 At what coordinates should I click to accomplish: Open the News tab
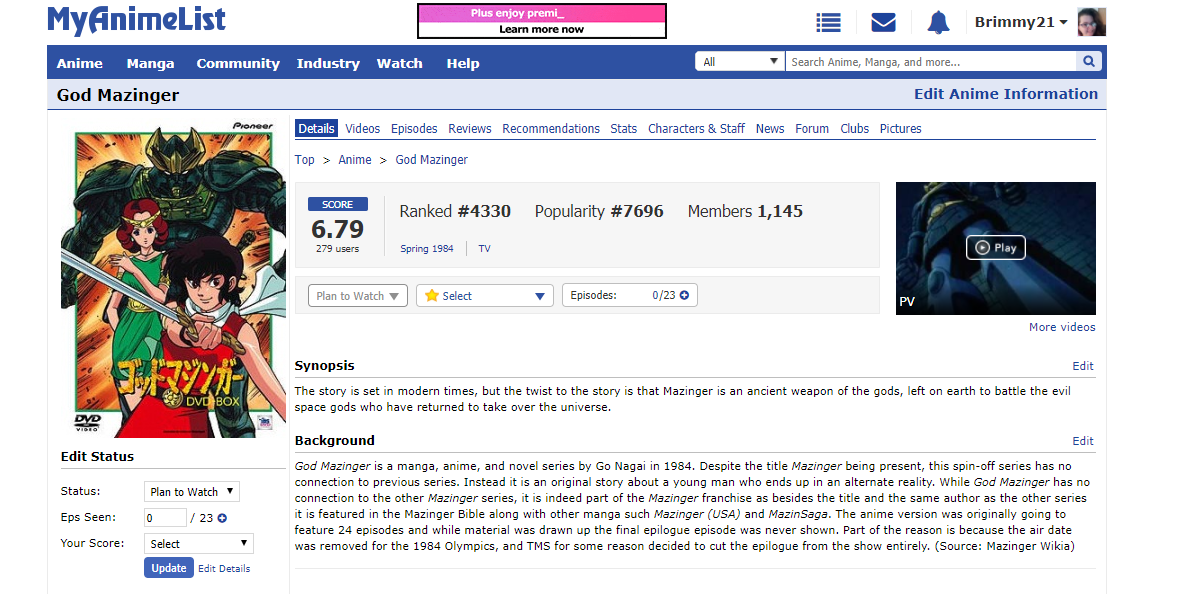coord(770,129)
